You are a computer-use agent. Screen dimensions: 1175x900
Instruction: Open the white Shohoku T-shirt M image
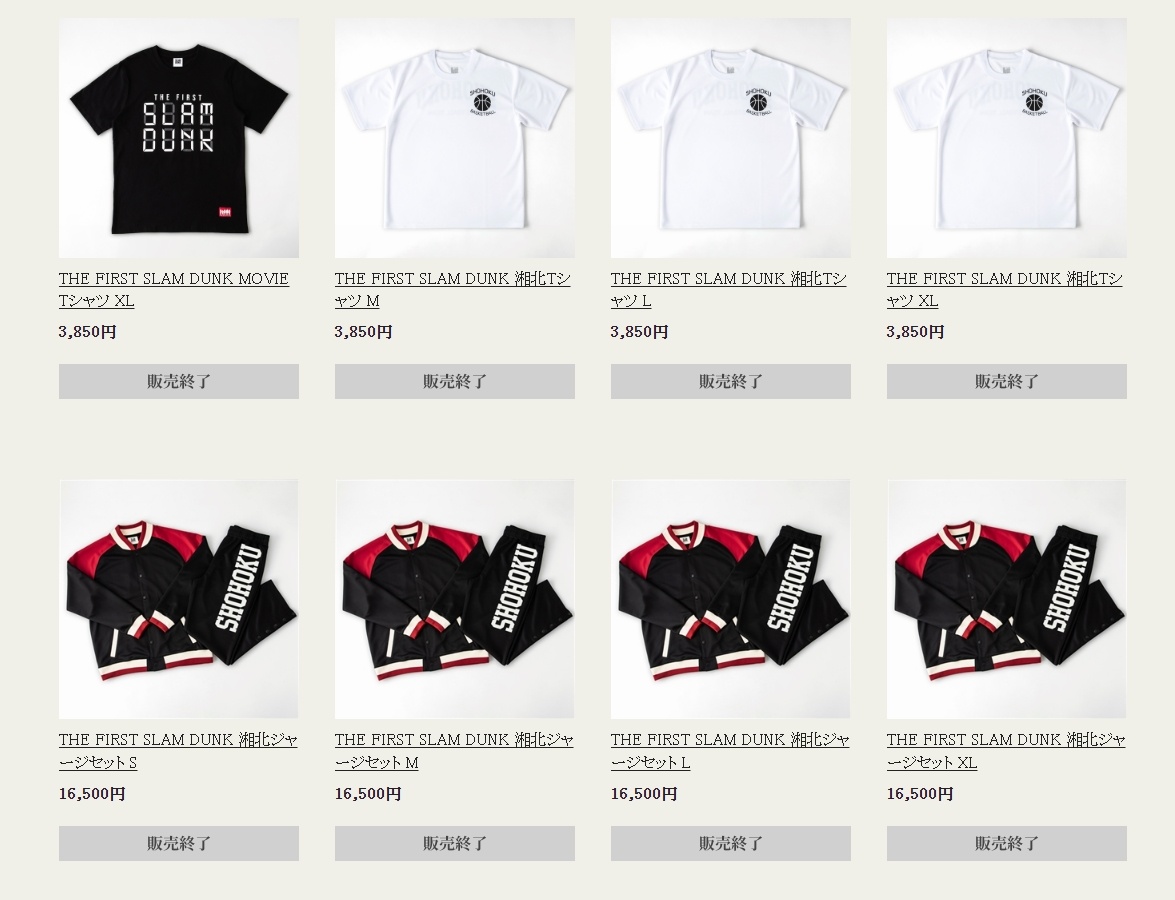455,138
